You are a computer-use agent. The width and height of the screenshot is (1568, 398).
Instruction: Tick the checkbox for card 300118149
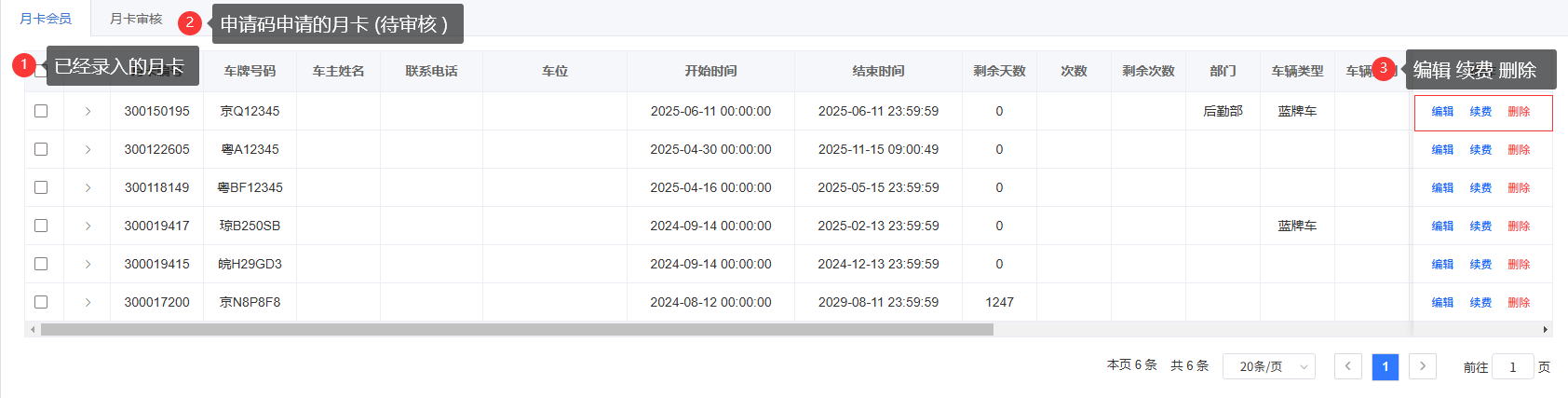point(41,187)
